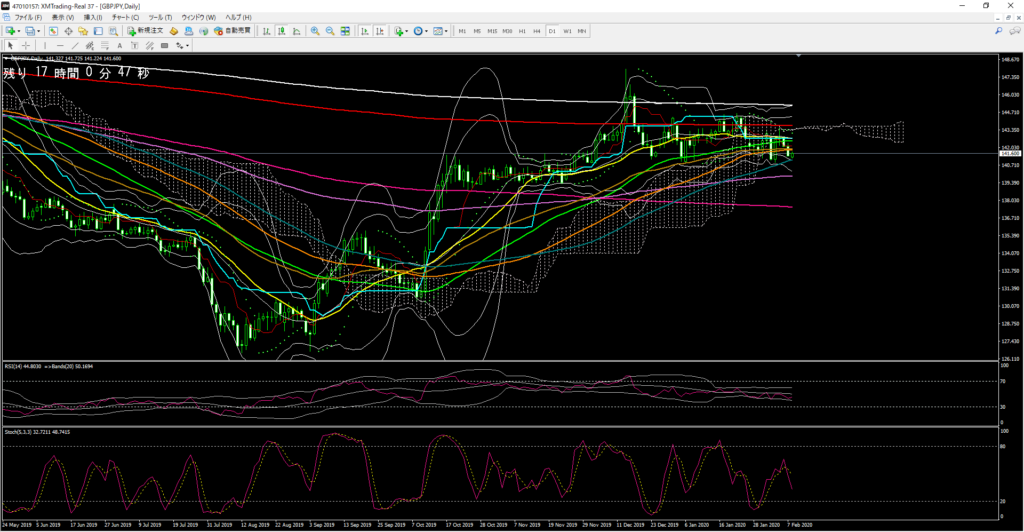Open the search magnifier at top right

coord(999,31)
